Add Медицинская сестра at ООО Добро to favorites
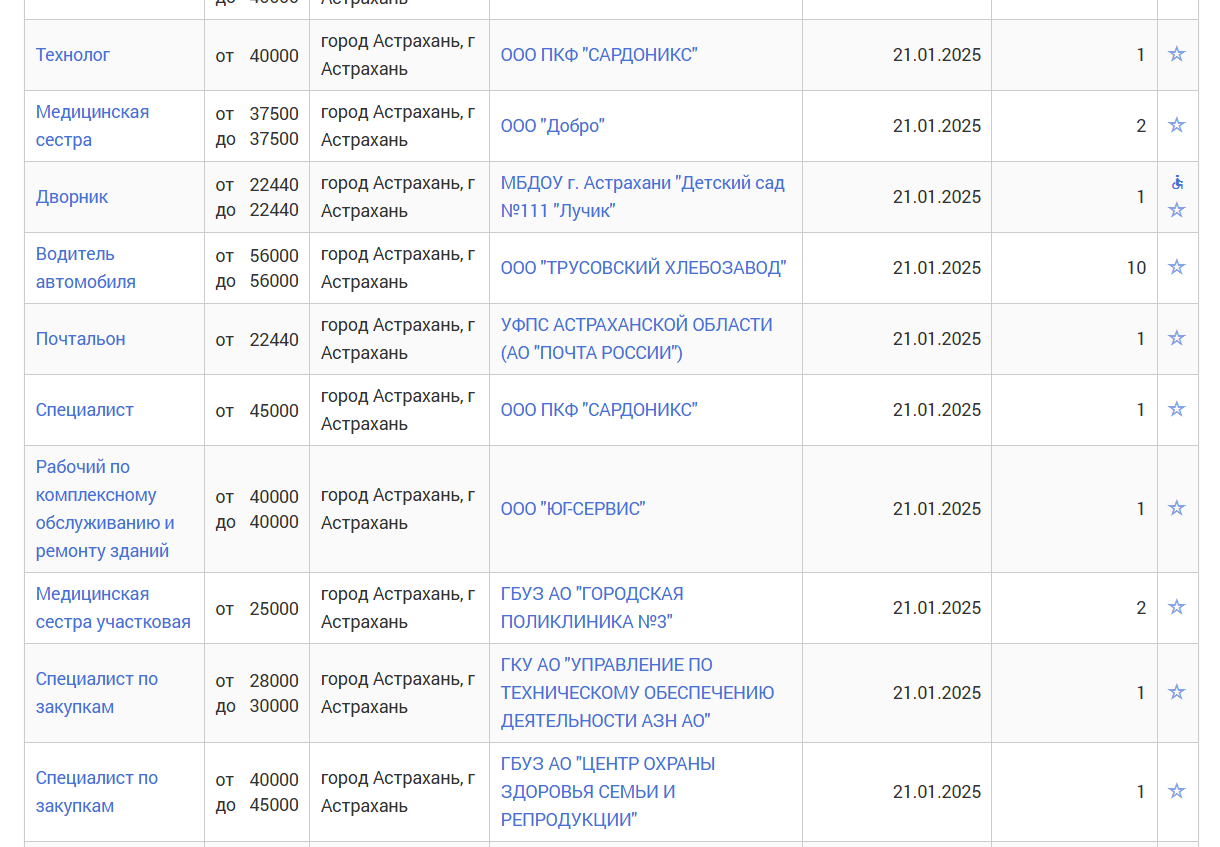1220x847 pixels. pyautogui.click(x=1177, y=125)
